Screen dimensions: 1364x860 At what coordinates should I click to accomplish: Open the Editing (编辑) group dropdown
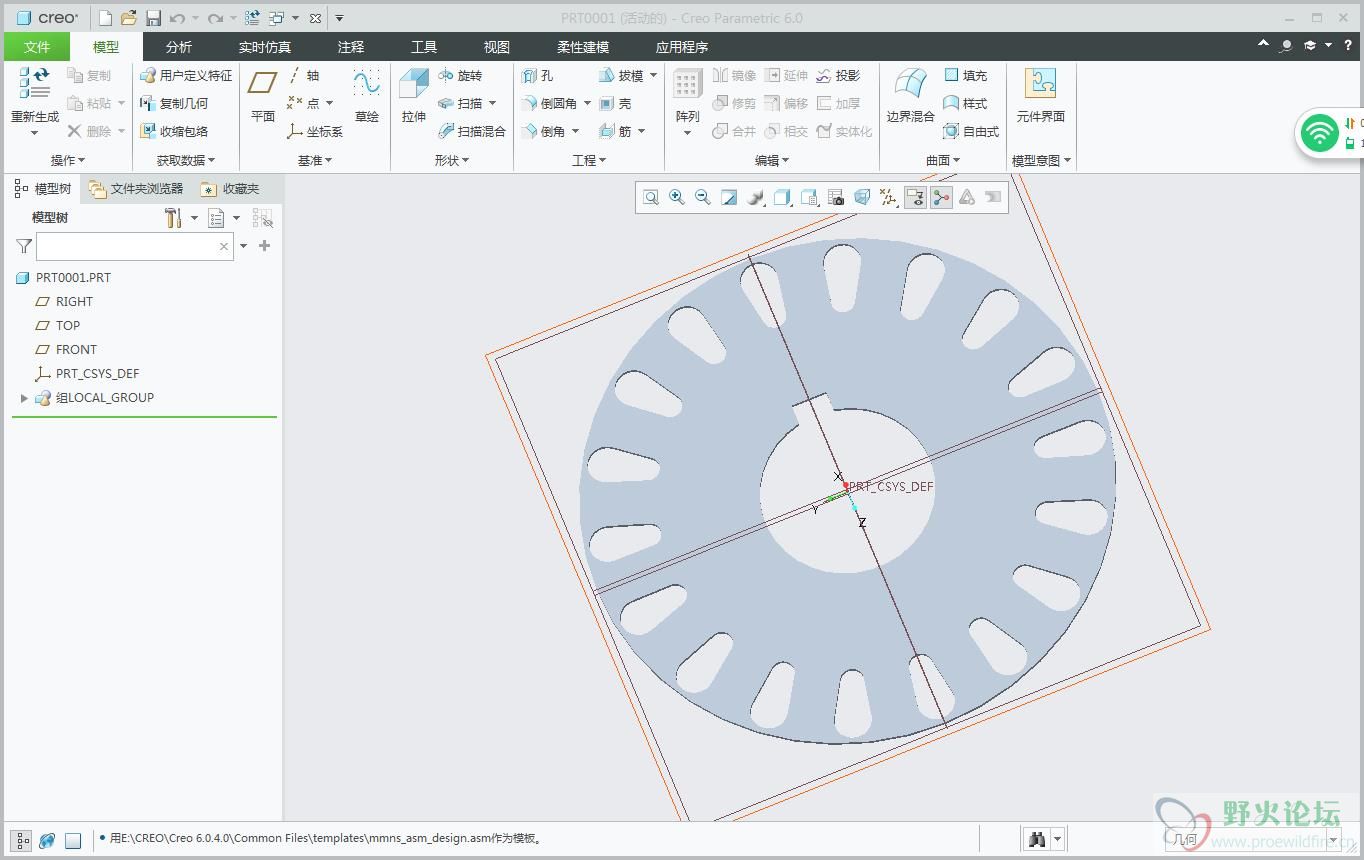coord(772,160)
